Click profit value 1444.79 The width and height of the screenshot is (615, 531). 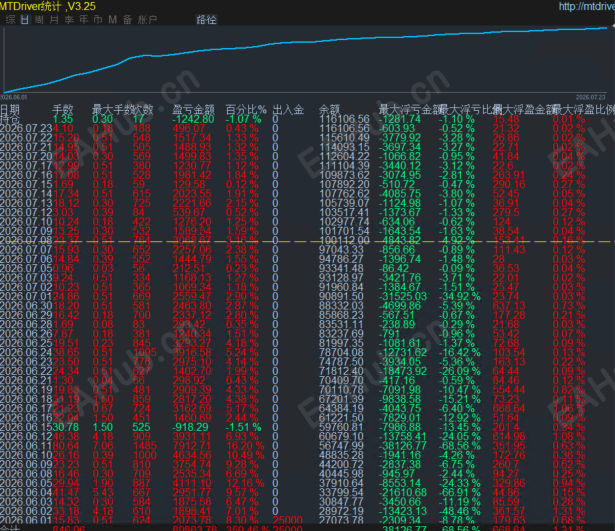point(192,259)
